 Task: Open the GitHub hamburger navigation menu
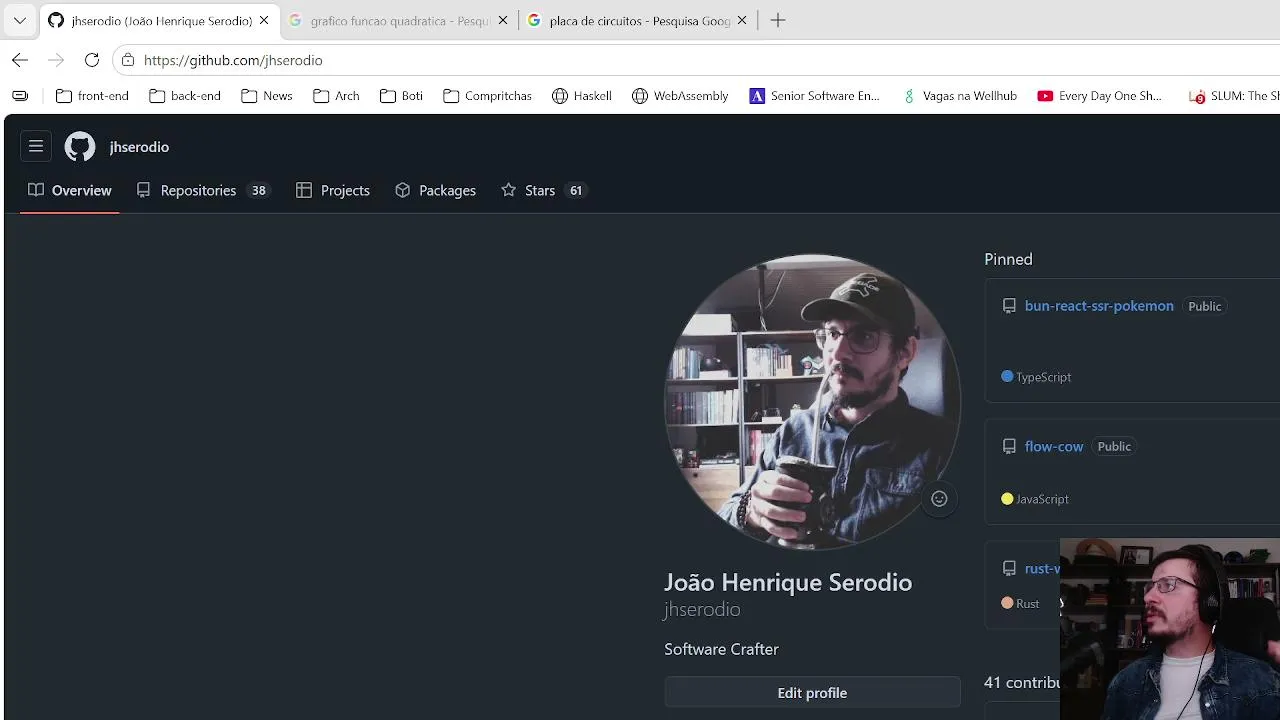tap(36, 147)
